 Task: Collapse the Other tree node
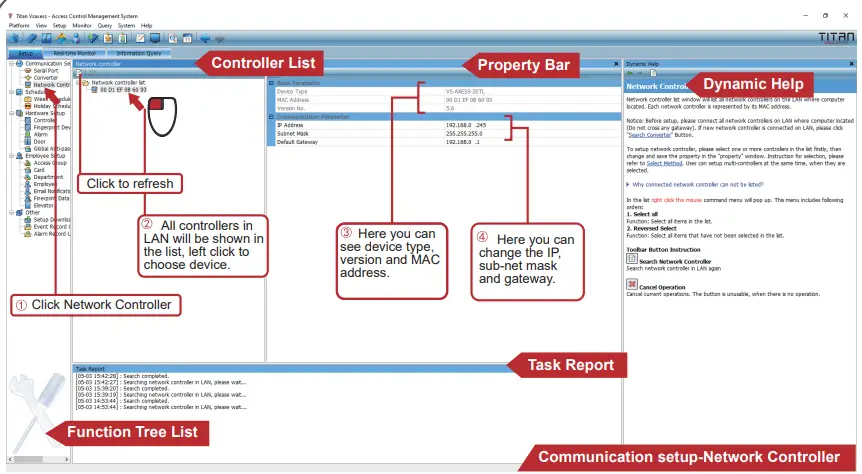[x=12, y=212]
